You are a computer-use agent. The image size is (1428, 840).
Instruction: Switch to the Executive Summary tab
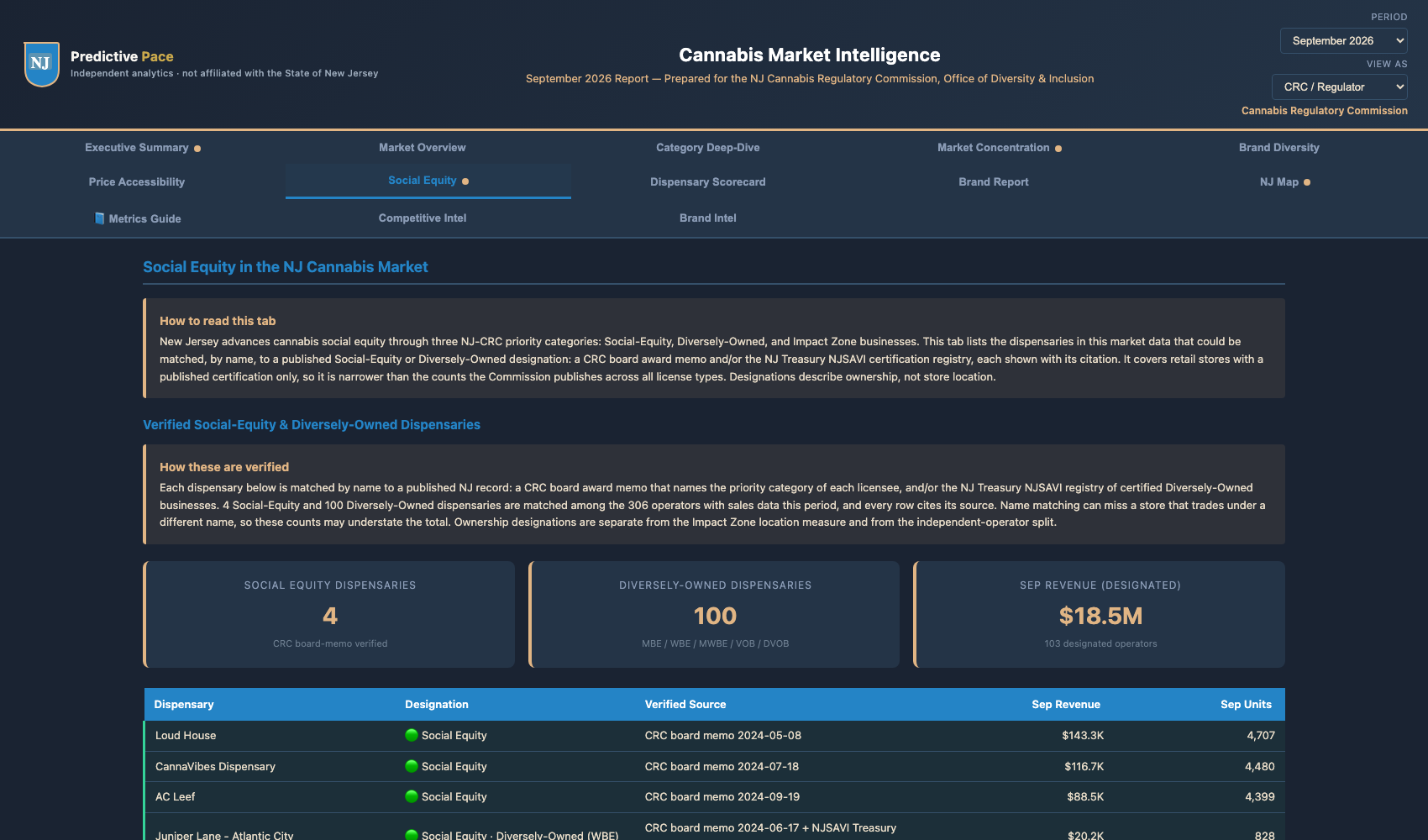[x=143, y=148]
